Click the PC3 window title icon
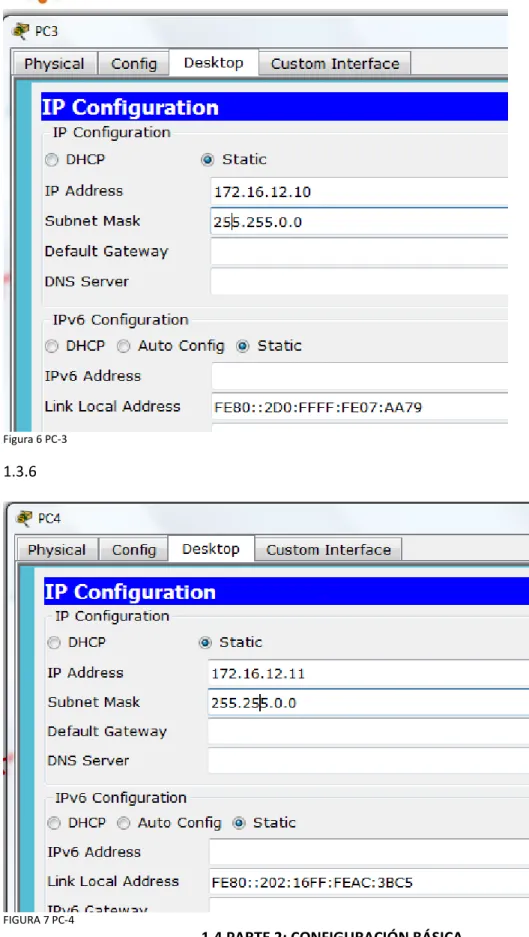Viewport: 529px width, 937px height. click(23, 31)
